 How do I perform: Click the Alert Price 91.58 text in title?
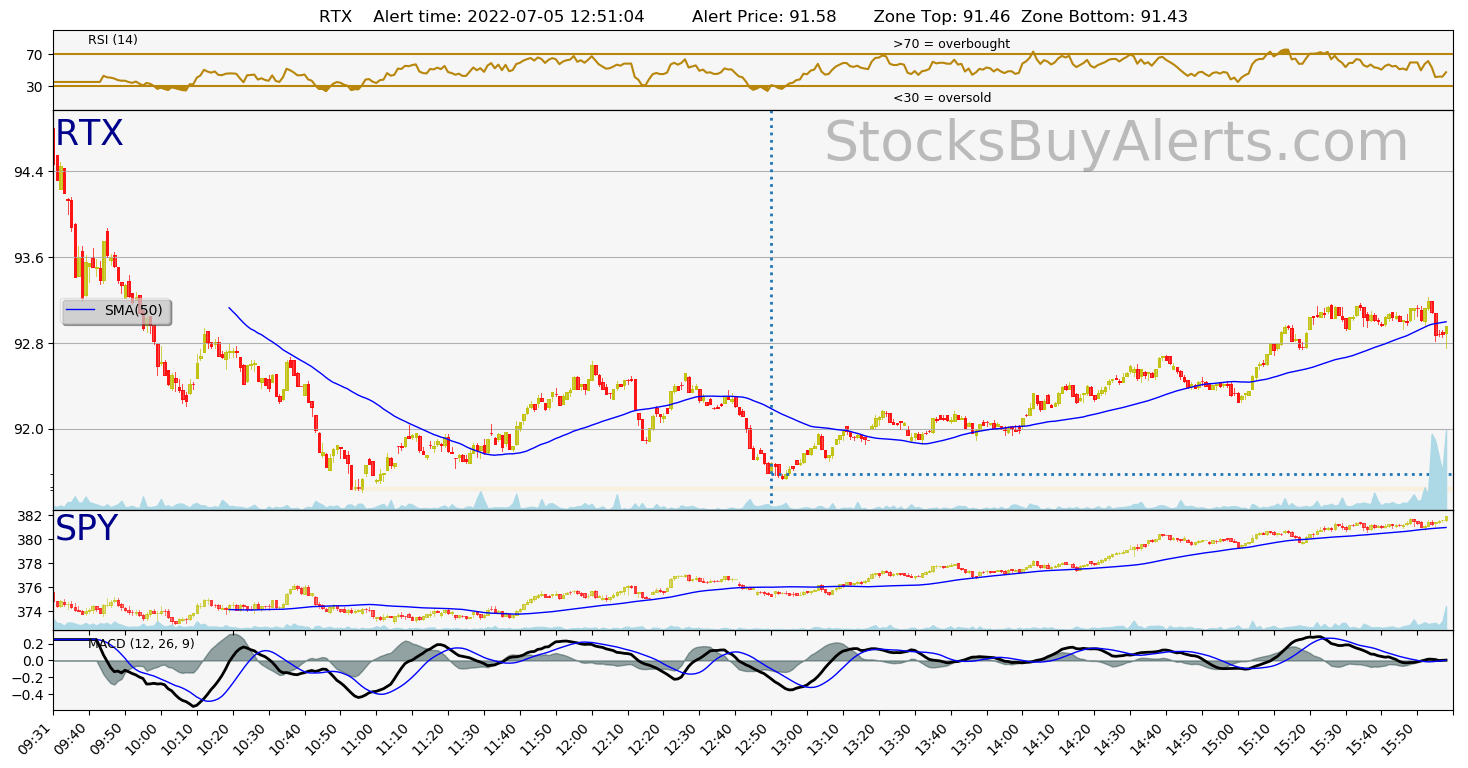pyautogui.click(x=764, y=17)
